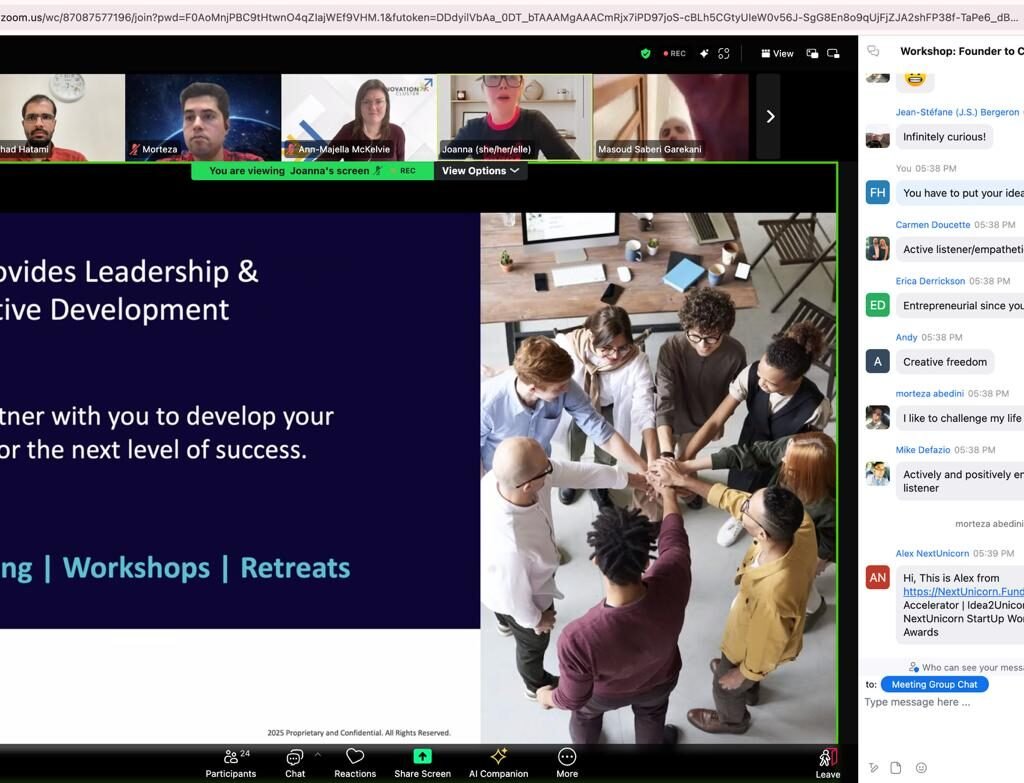
Task: Click the emoji icon in chat composer
Action: click(x=921, y=768)
